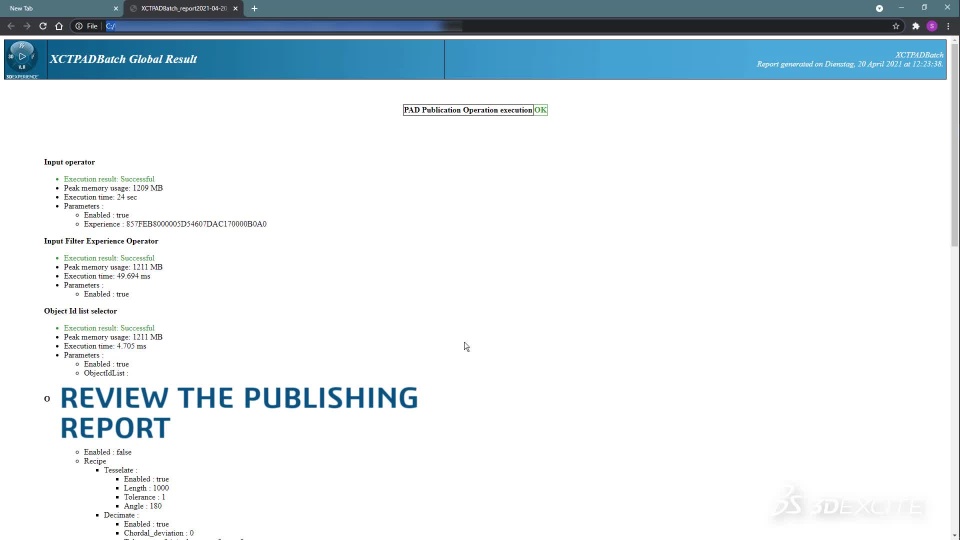
Task: Click the ObjectIdList parameter line
Action: (106, 373)
